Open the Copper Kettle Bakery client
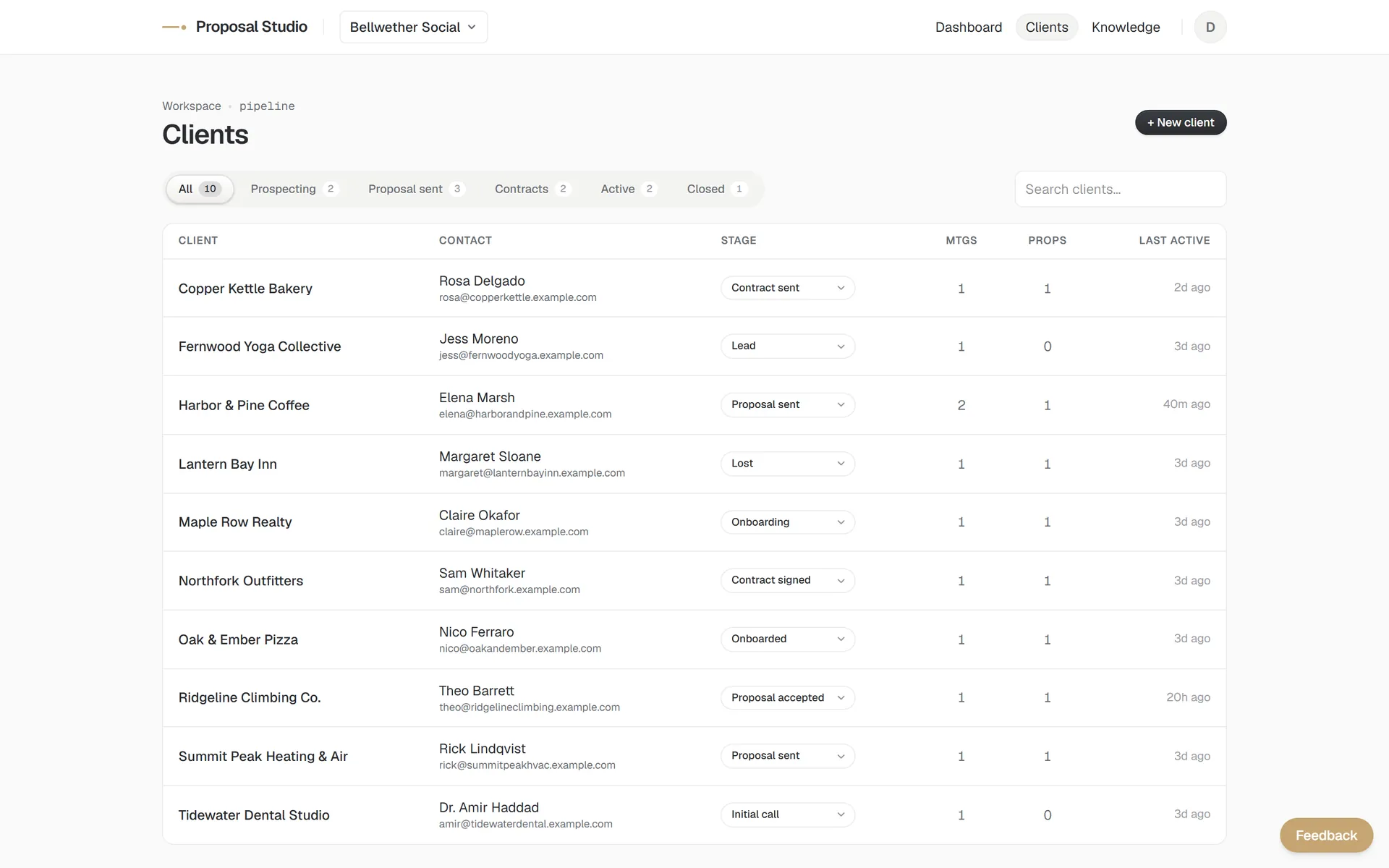Screen dimensions: 1389x868 point(245,288)
